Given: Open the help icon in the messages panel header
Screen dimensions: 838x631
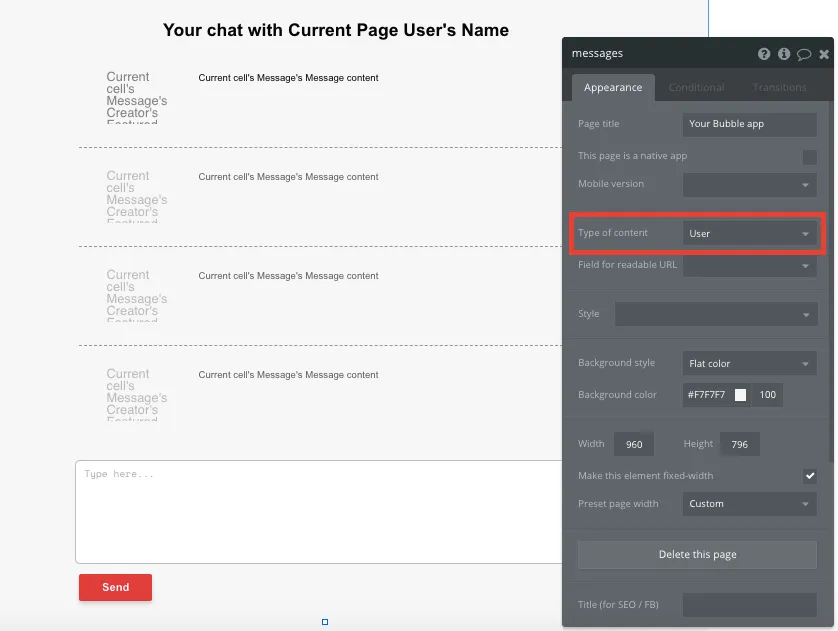Looking at the screenshot, I should click(x=764, y=53).
